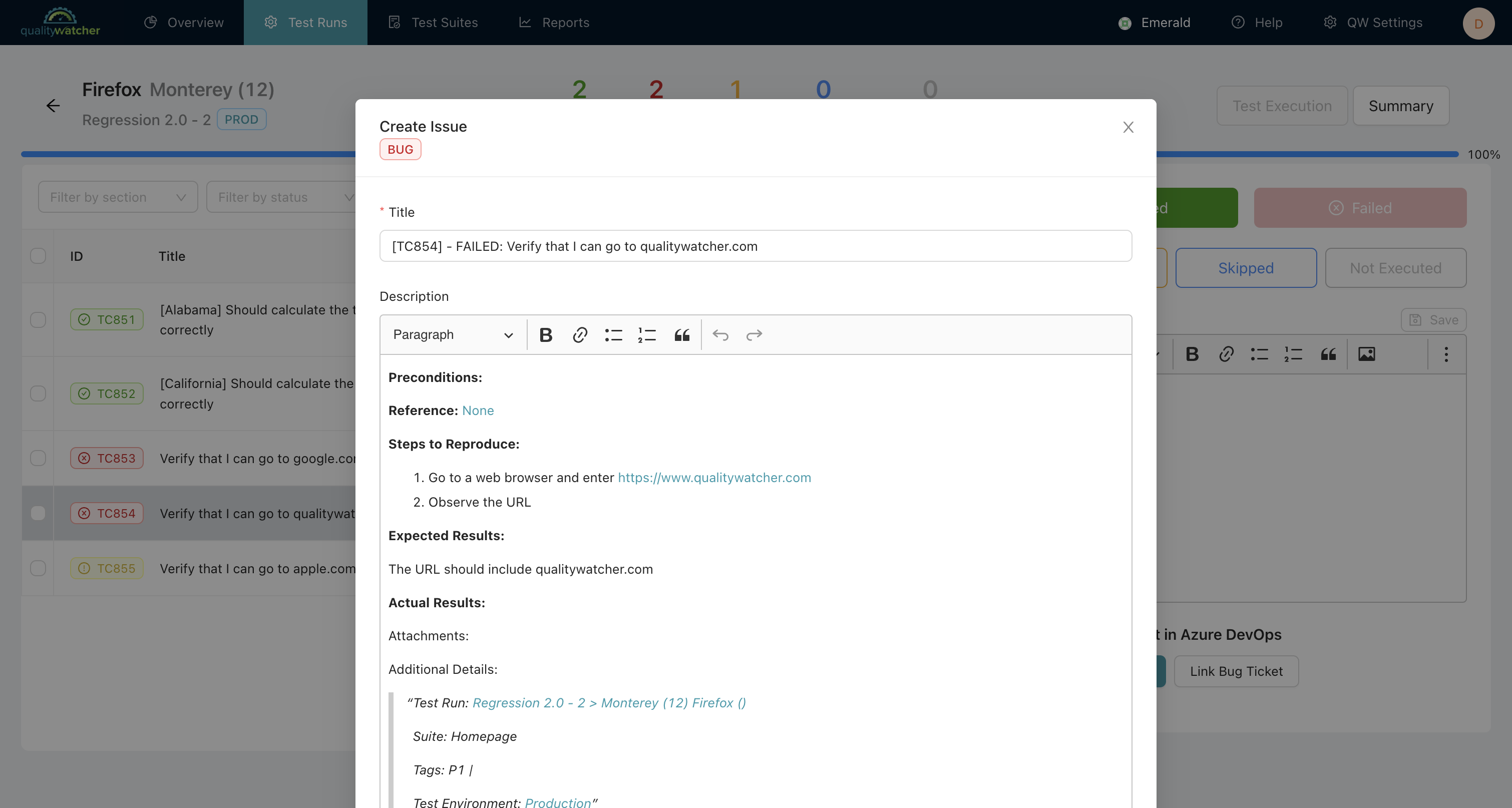
Task: Select the Verify that I can go to apple.com row
Action: pyautogui.click(x=189, y=569)
